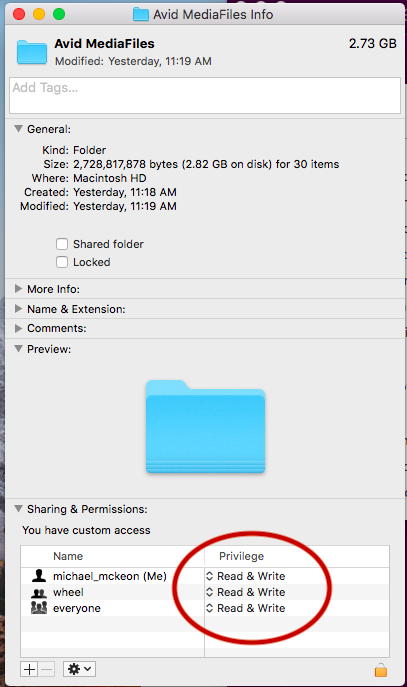Click the title bar folder proxy icon
This screenshot has height=687, width=407.
tap(141, 14)
